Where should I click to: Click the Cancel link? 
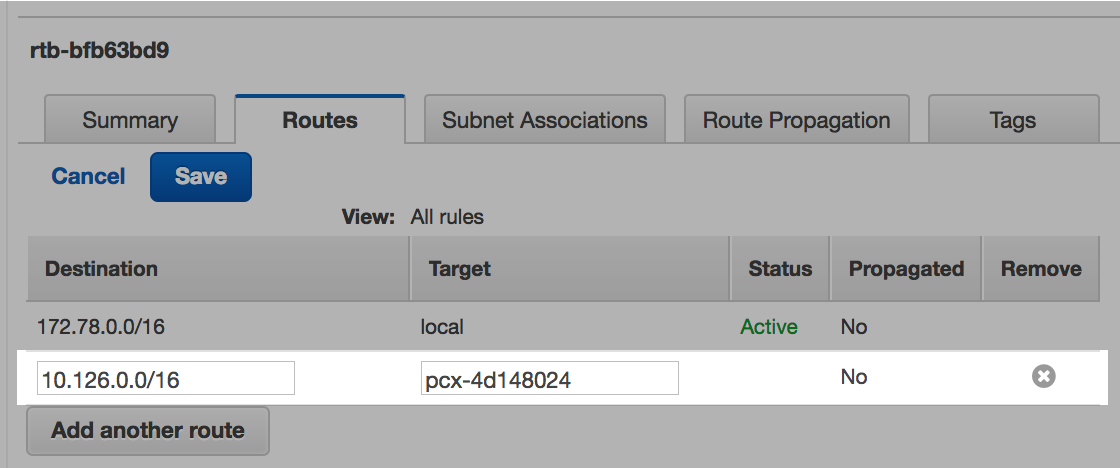88,177
